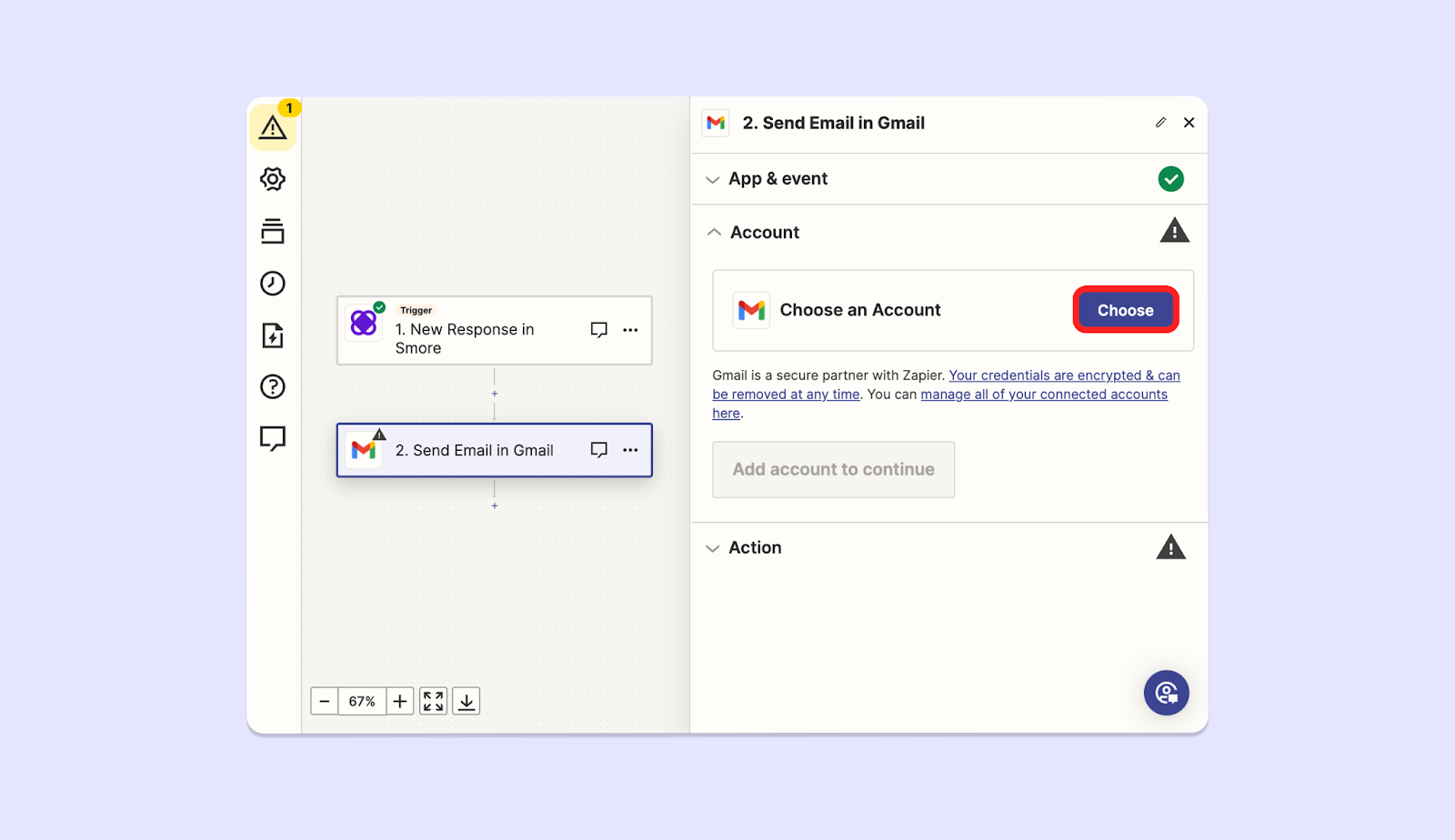Open manage all connected accounts link
1455x840 pixels.
coord(940,404)
